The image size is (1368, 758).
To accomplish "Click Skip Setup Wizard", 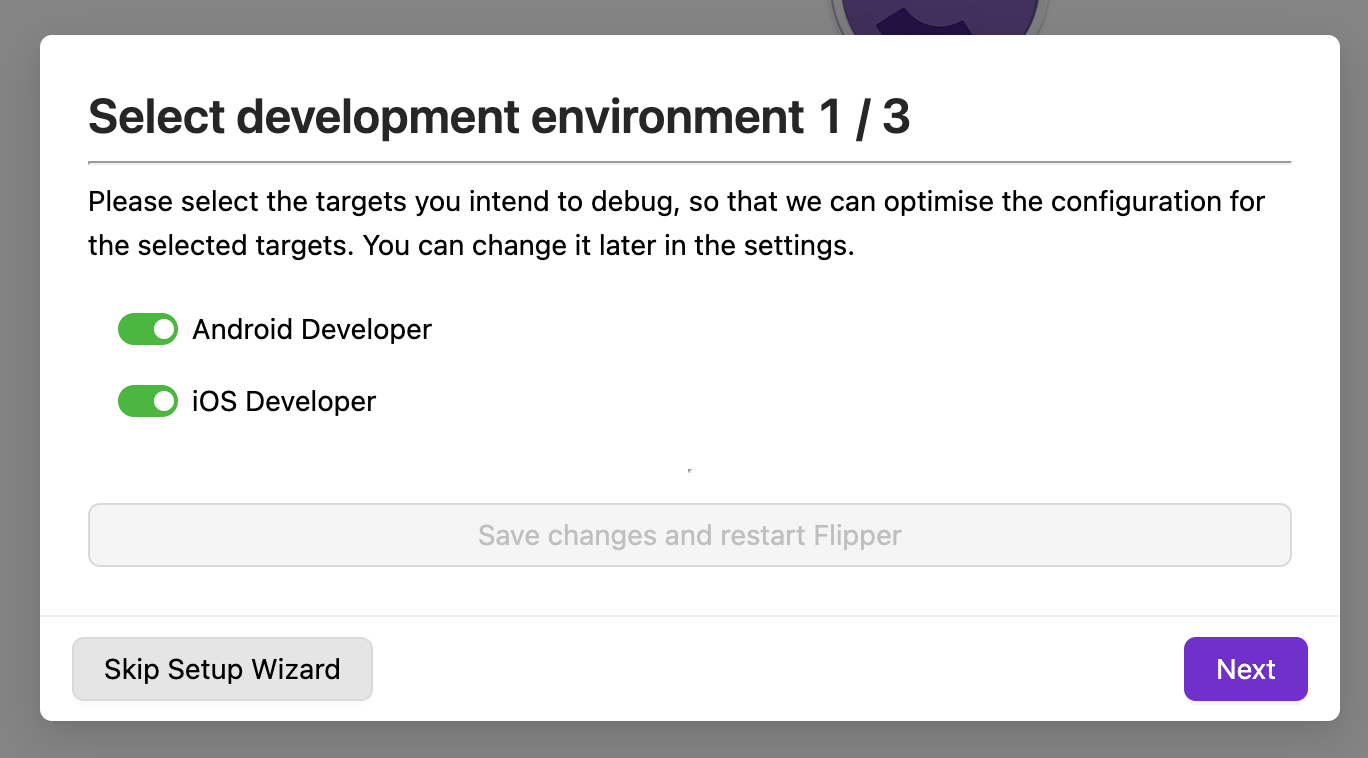I will tap(222, 669).
